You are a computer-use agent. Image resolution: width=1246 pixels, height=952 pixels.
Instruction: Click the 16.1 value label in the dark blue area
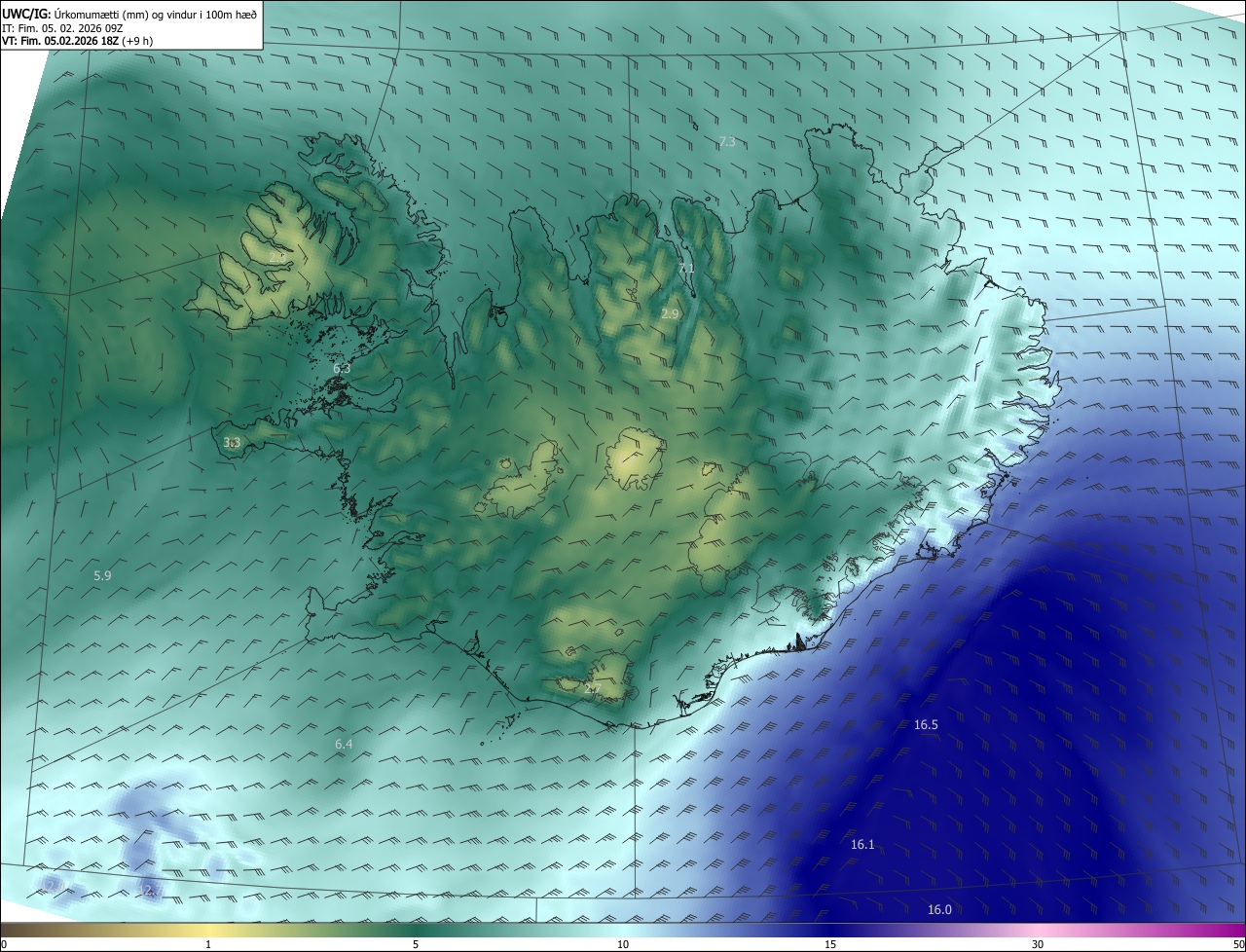pyautogui.click(x=862, y=844)
